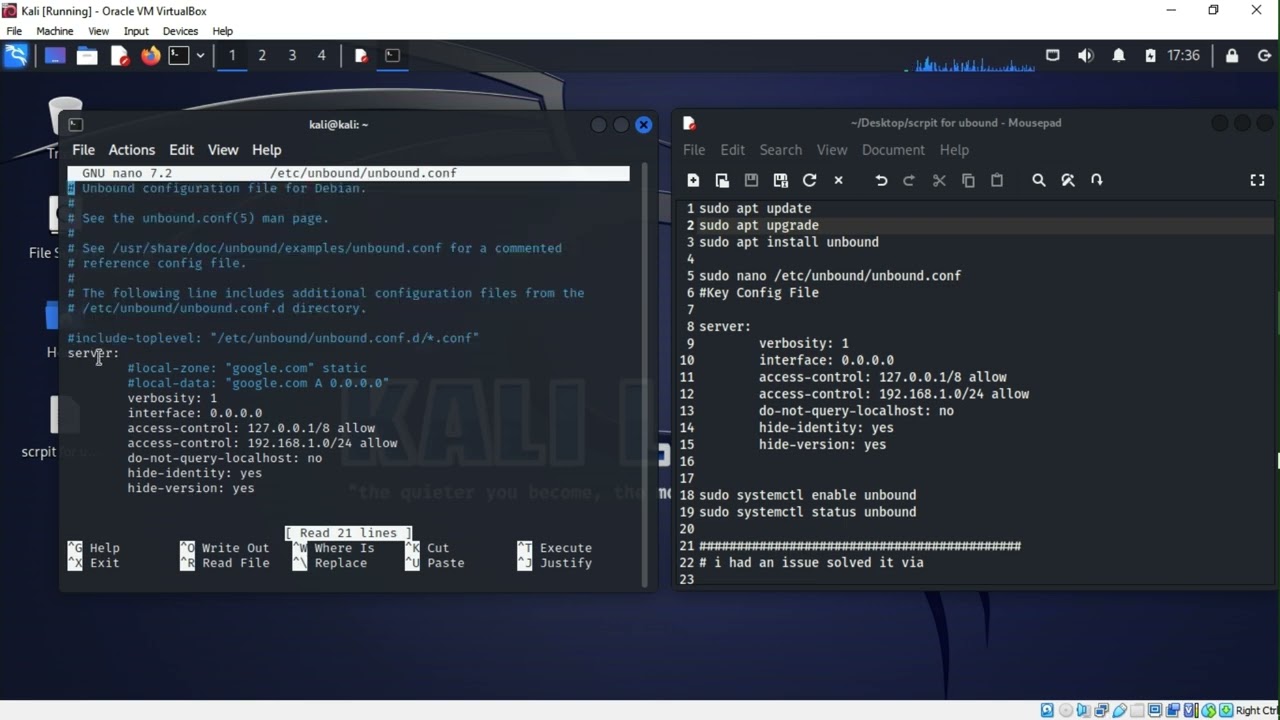This screenshot has height=720, width=1280.
Task: Focus Mousepad window in panel tasklist
Action: 361,56
